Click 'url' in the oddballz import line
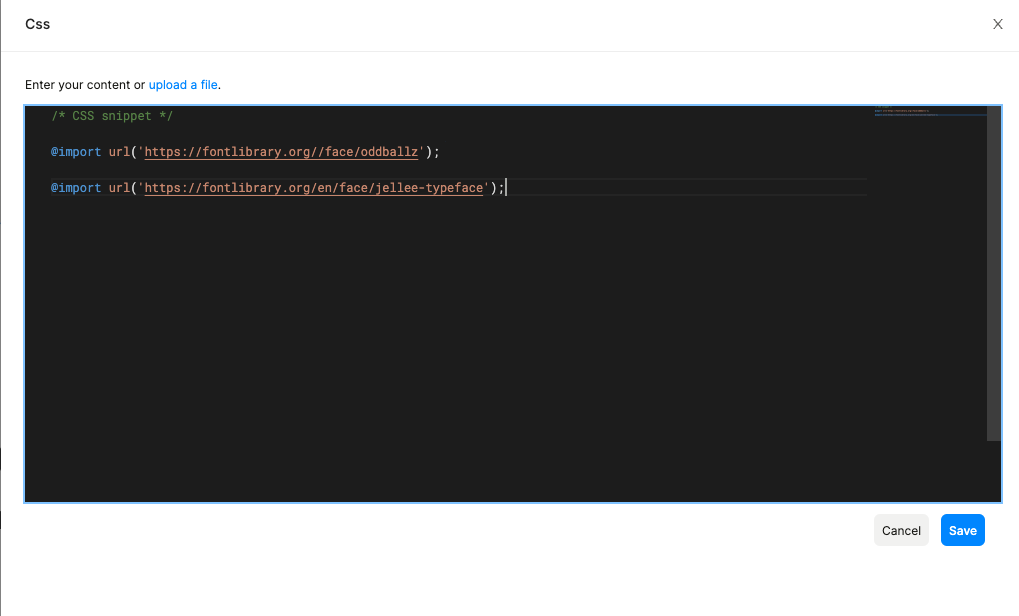The height and width of the screenshot is (616, 1019). [119, 152]
